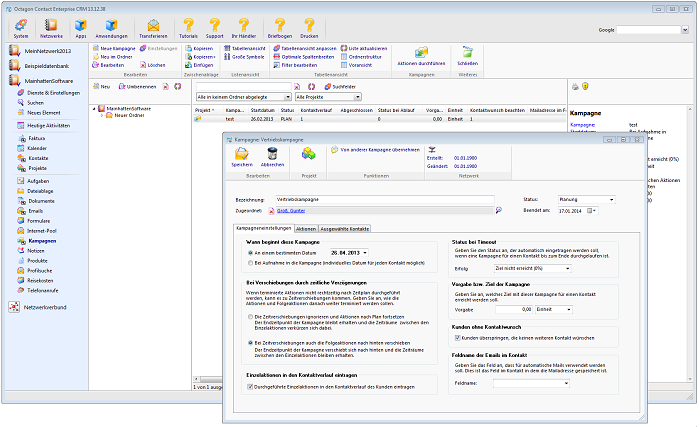The width and height of the screenshot is (700, 427).
Task: Select 'An einem bestimmten Datum' radio option
Action: click(250, 253)
